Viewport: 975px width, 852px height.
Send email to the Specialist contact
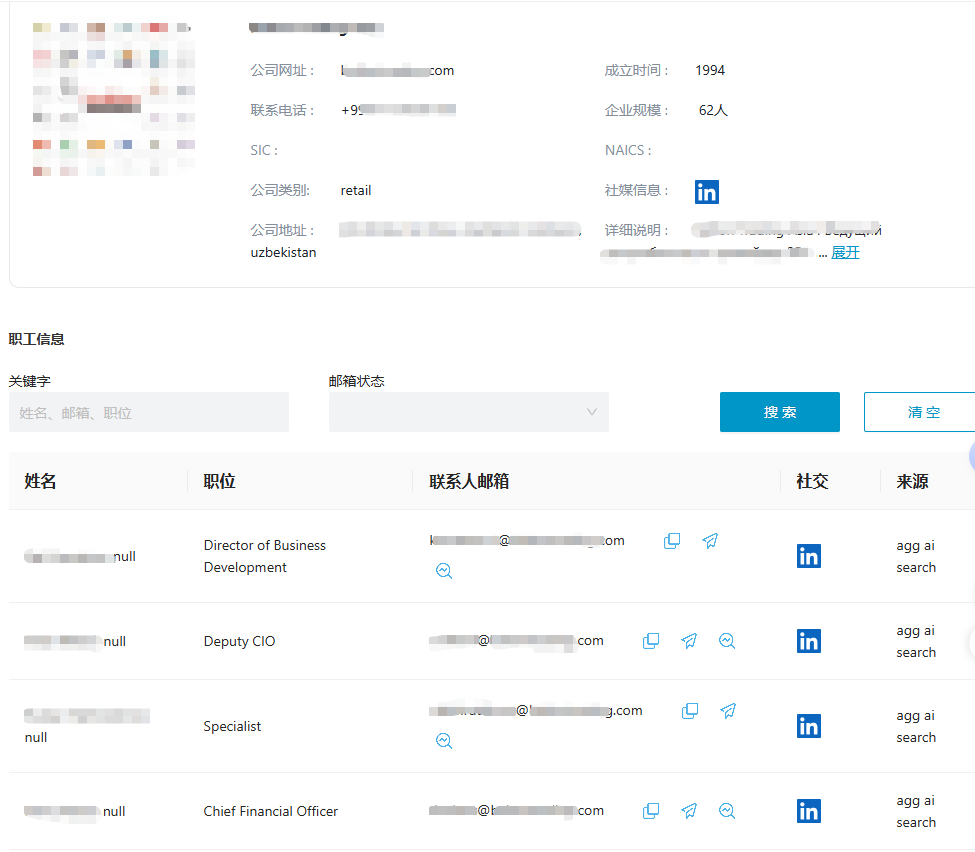[x=728, y=711]
